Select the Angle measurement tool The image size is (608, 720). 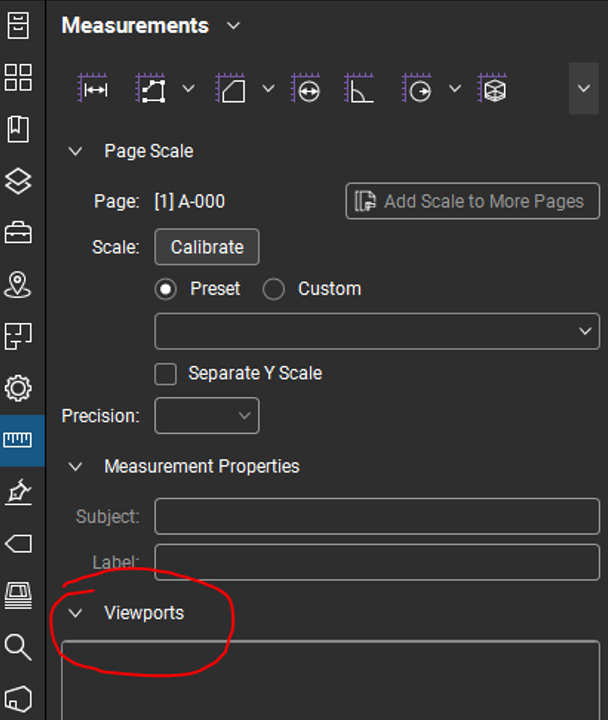click(x=359, y=89)
